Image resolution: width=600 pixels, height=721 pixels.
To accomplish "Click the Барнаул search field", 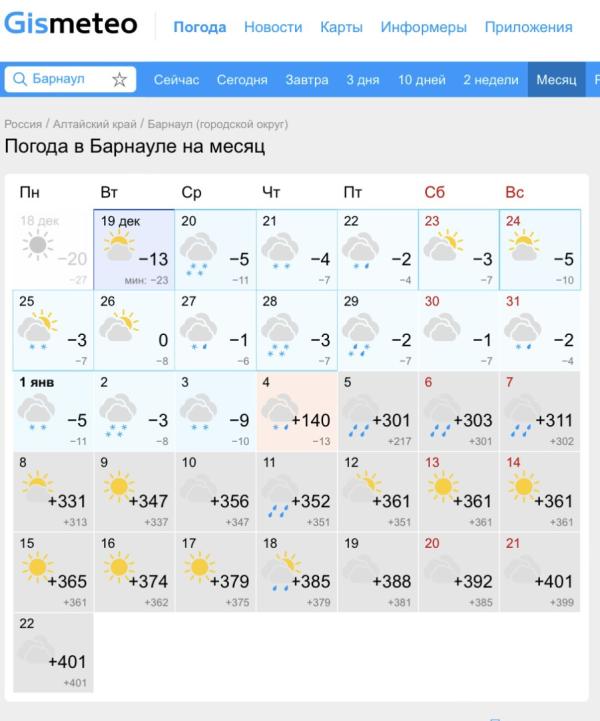I will pos(70,79).
